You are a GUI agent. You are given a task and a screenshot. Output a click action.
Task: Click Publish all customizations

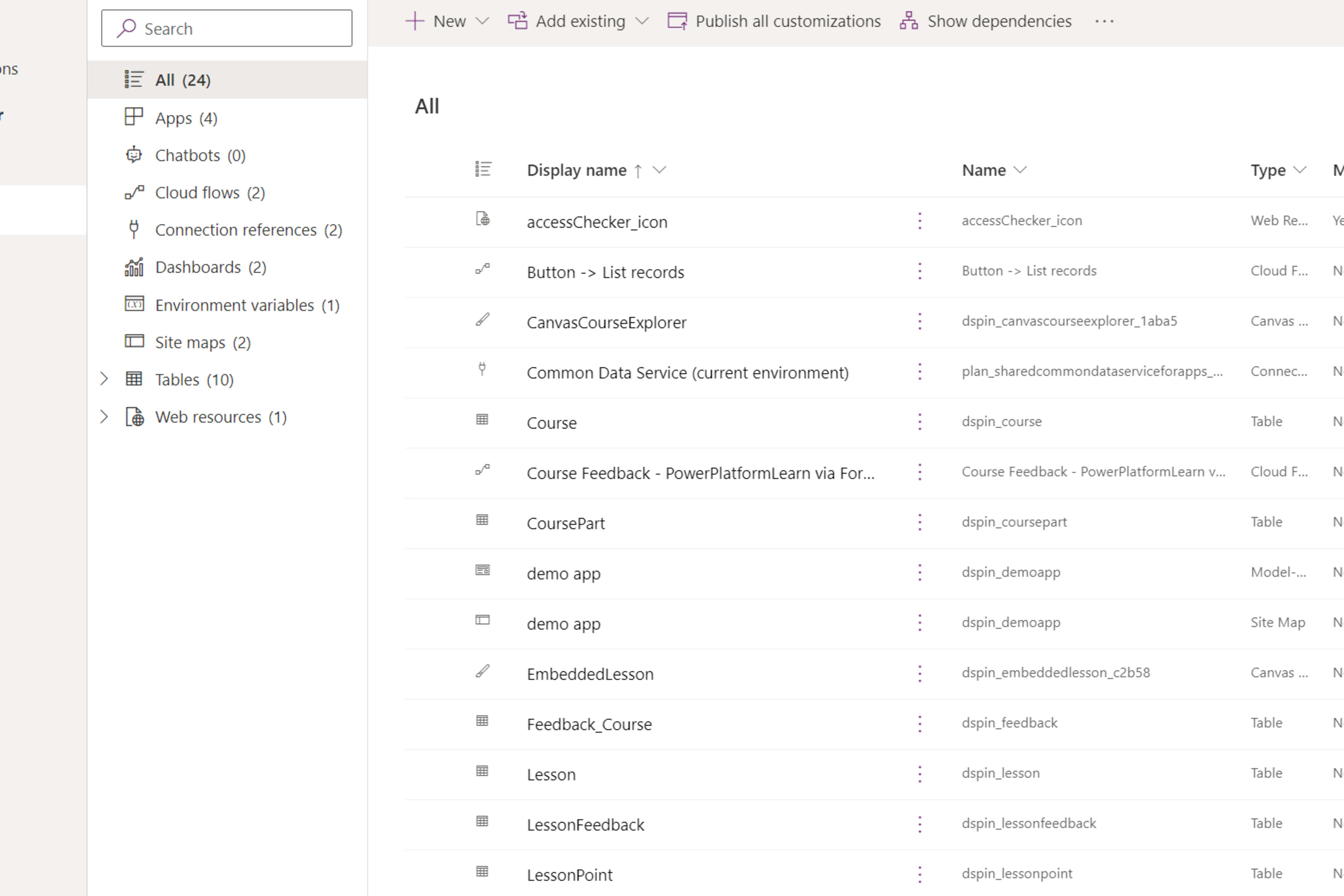pos(774,21)
